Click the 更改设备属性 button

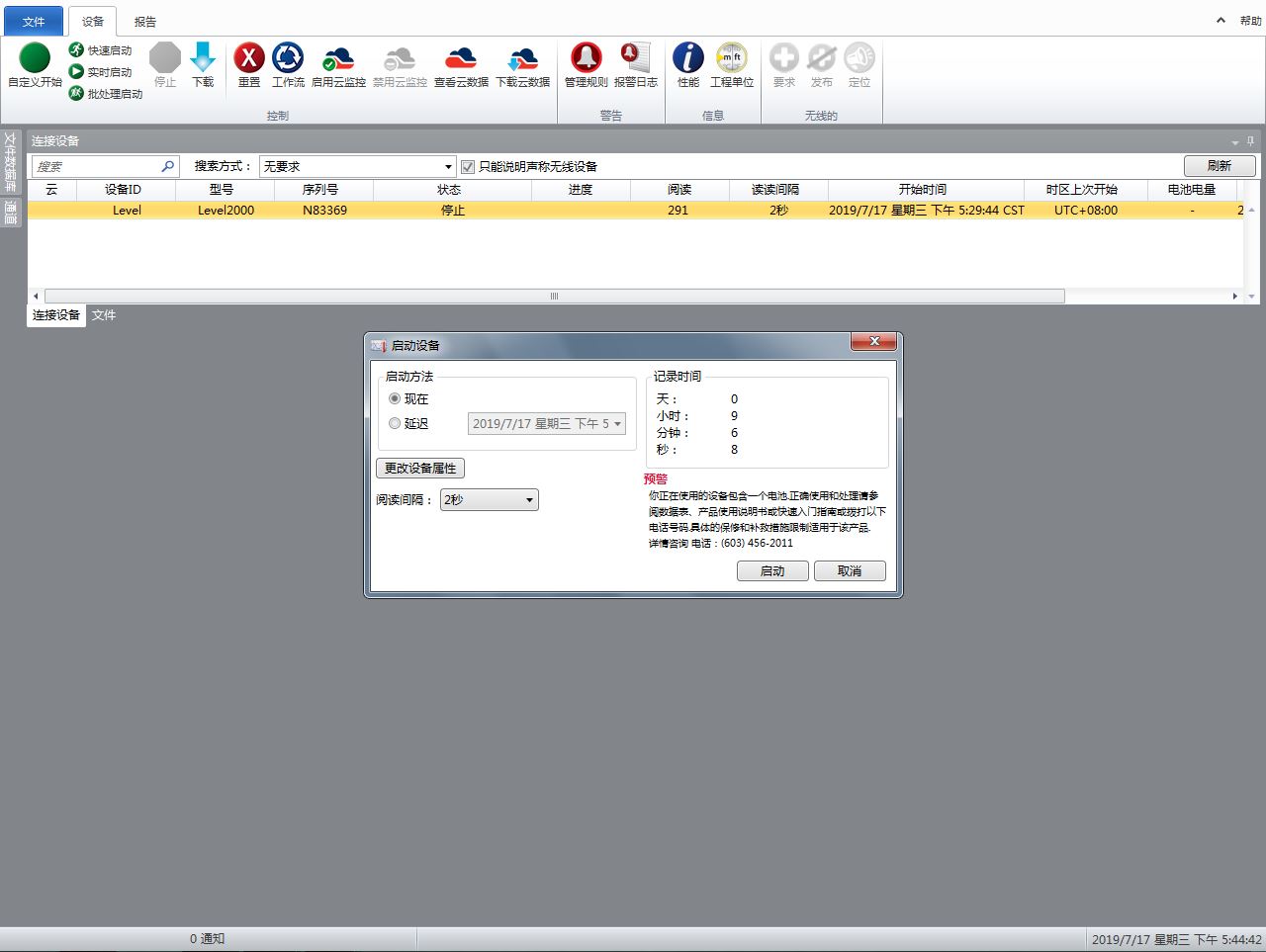click(420, 469)
